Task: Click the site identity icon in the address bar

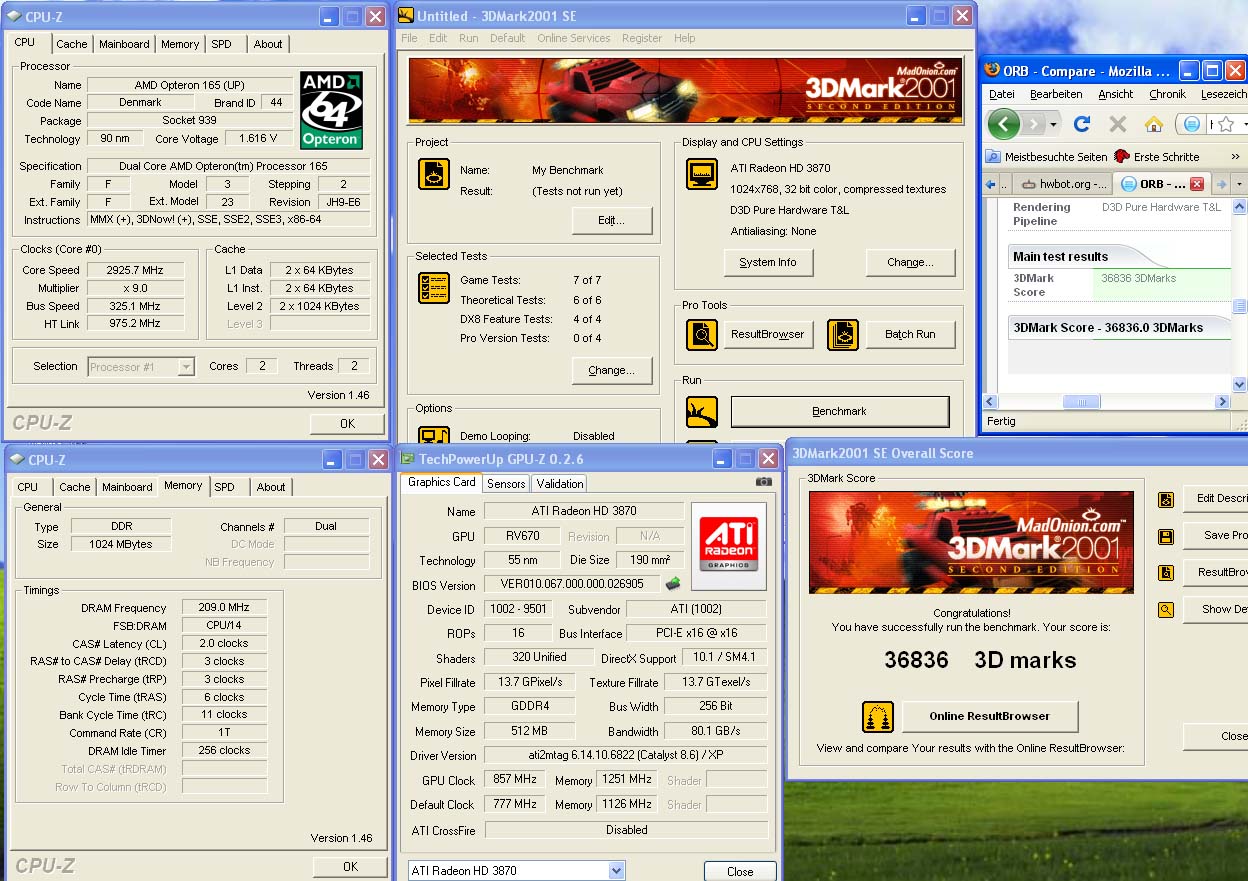Action: coord(1191,124)
